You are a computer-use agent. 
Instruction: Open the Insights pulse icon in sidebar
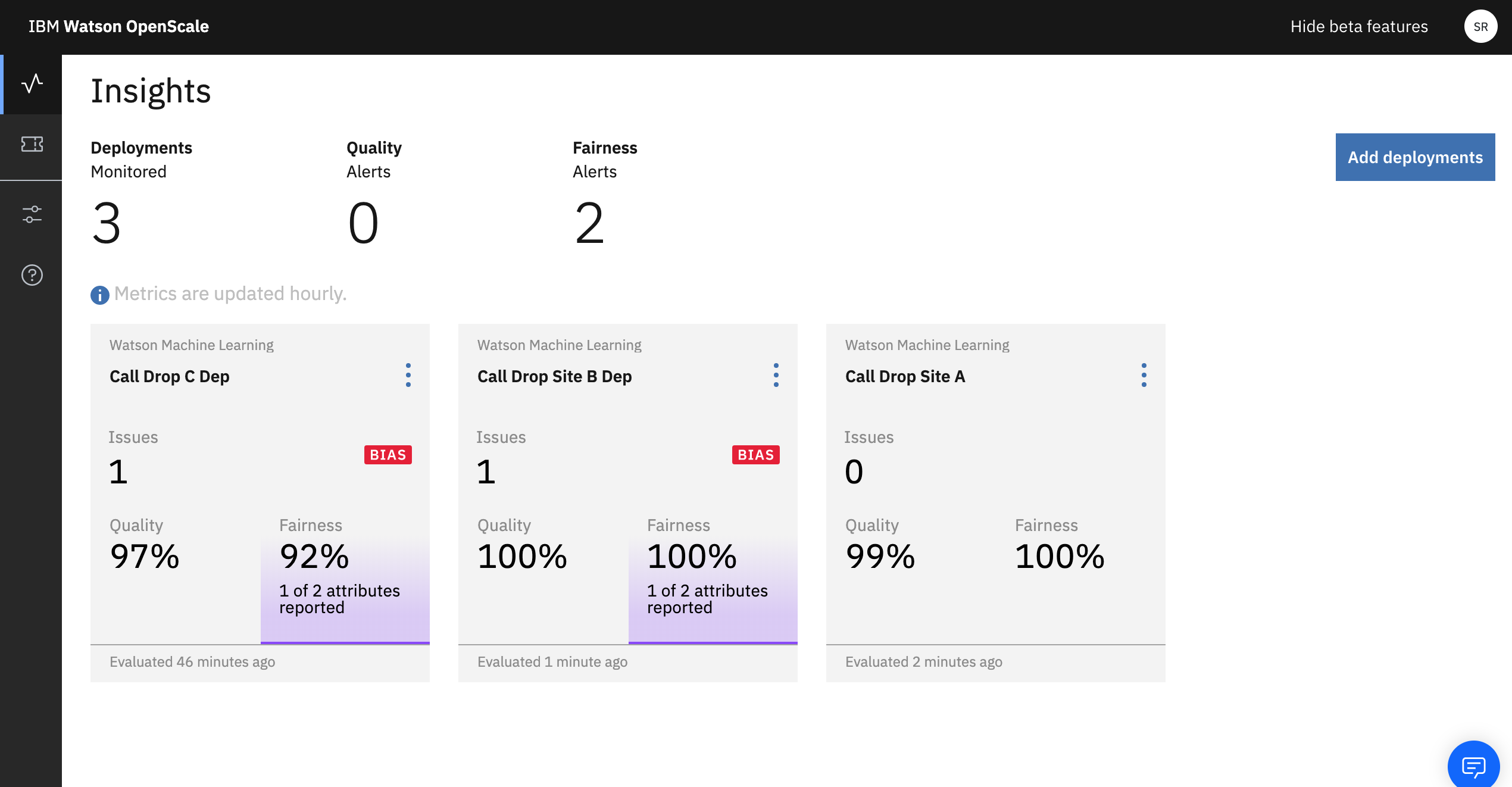pyautogui.click(x=32, y=84)
